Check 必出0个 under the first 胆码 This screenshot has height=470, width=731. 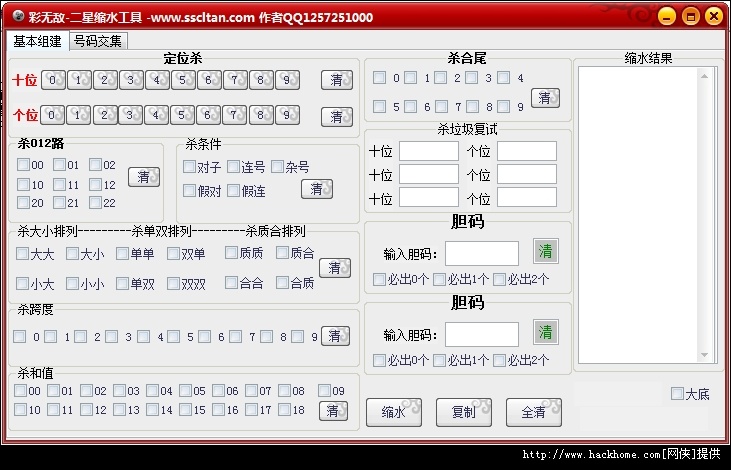[379, 279]
